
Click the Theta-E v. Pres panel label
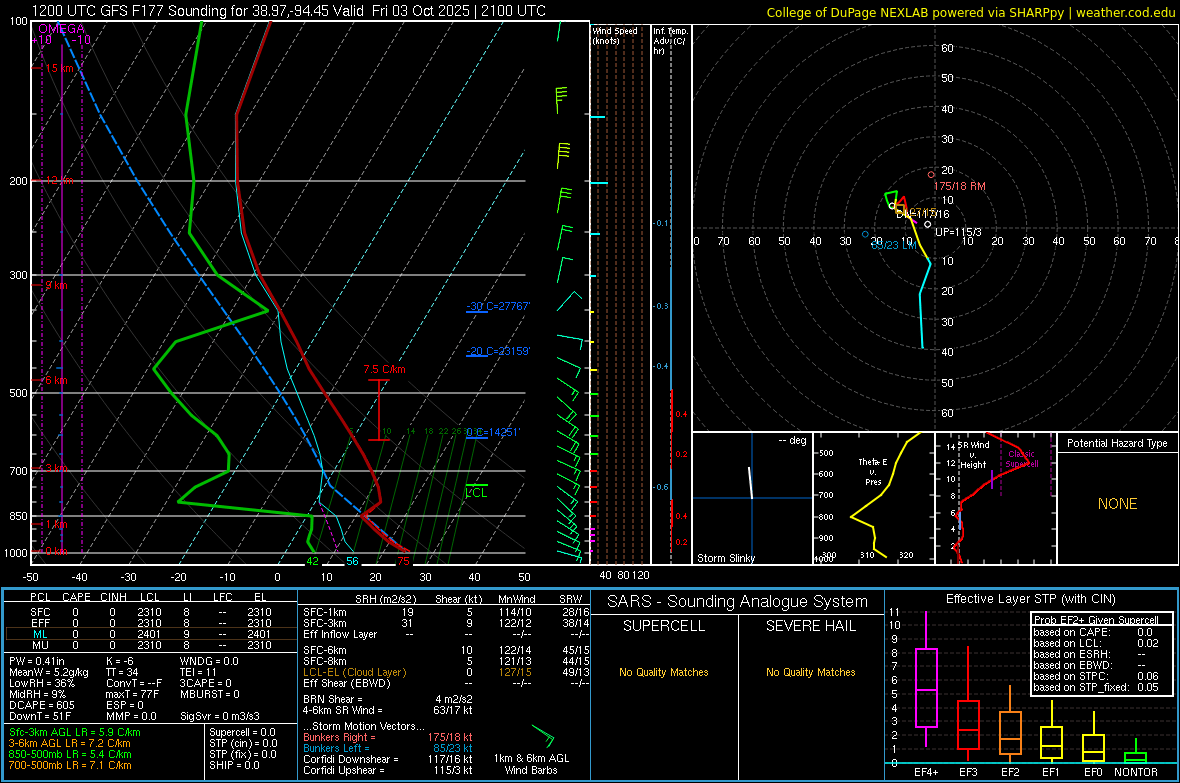[x=873, y=471]
